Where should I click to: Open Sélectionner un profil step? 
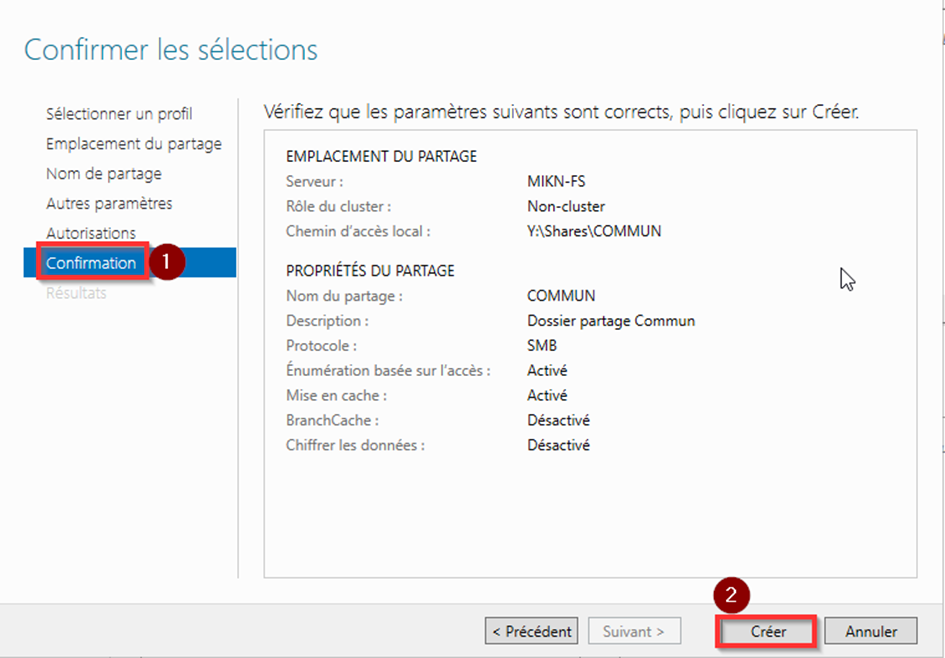tap(119, 114)
